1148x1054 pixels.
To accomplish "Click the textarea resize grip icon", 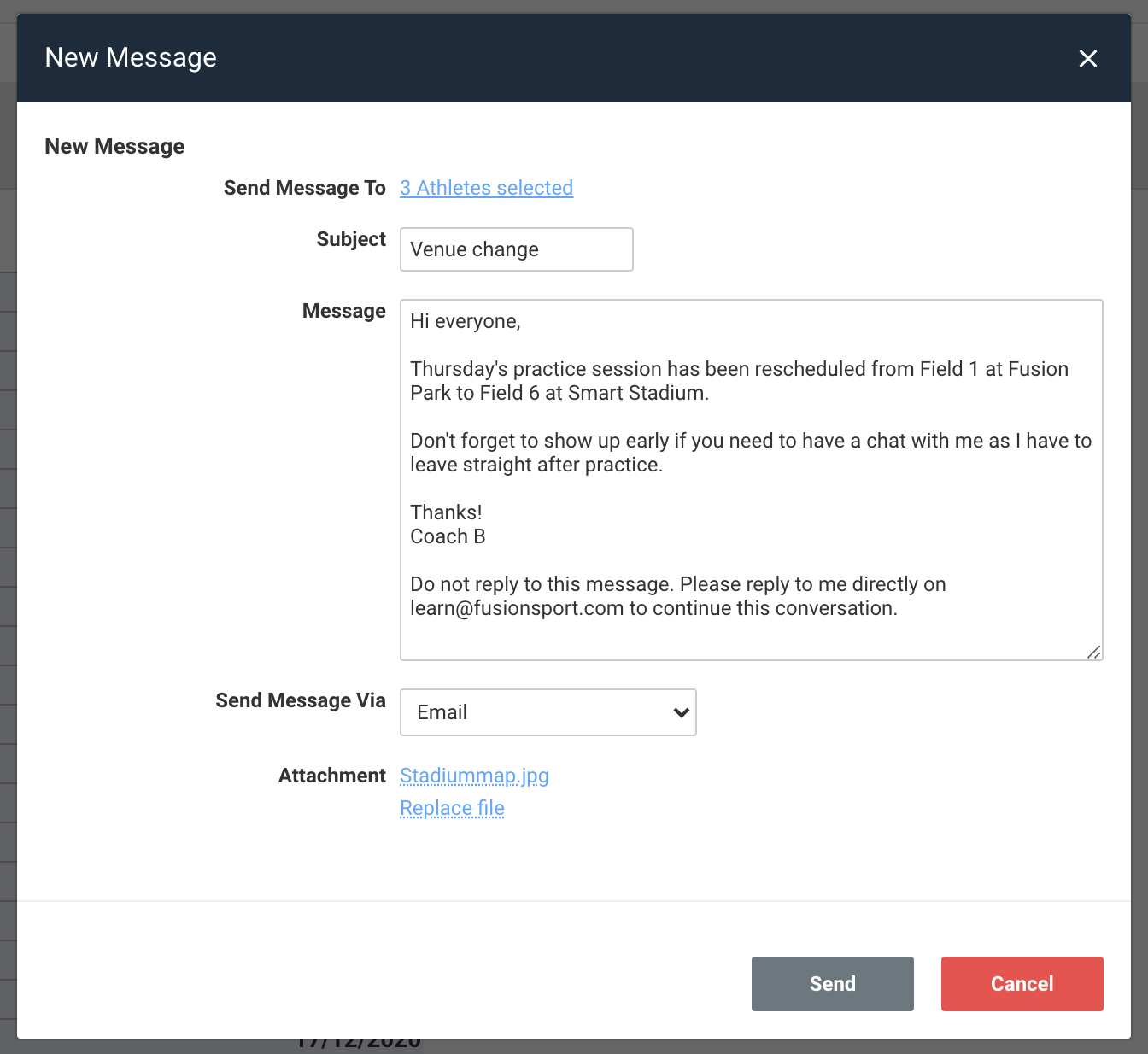I will tap(1093, 653).
